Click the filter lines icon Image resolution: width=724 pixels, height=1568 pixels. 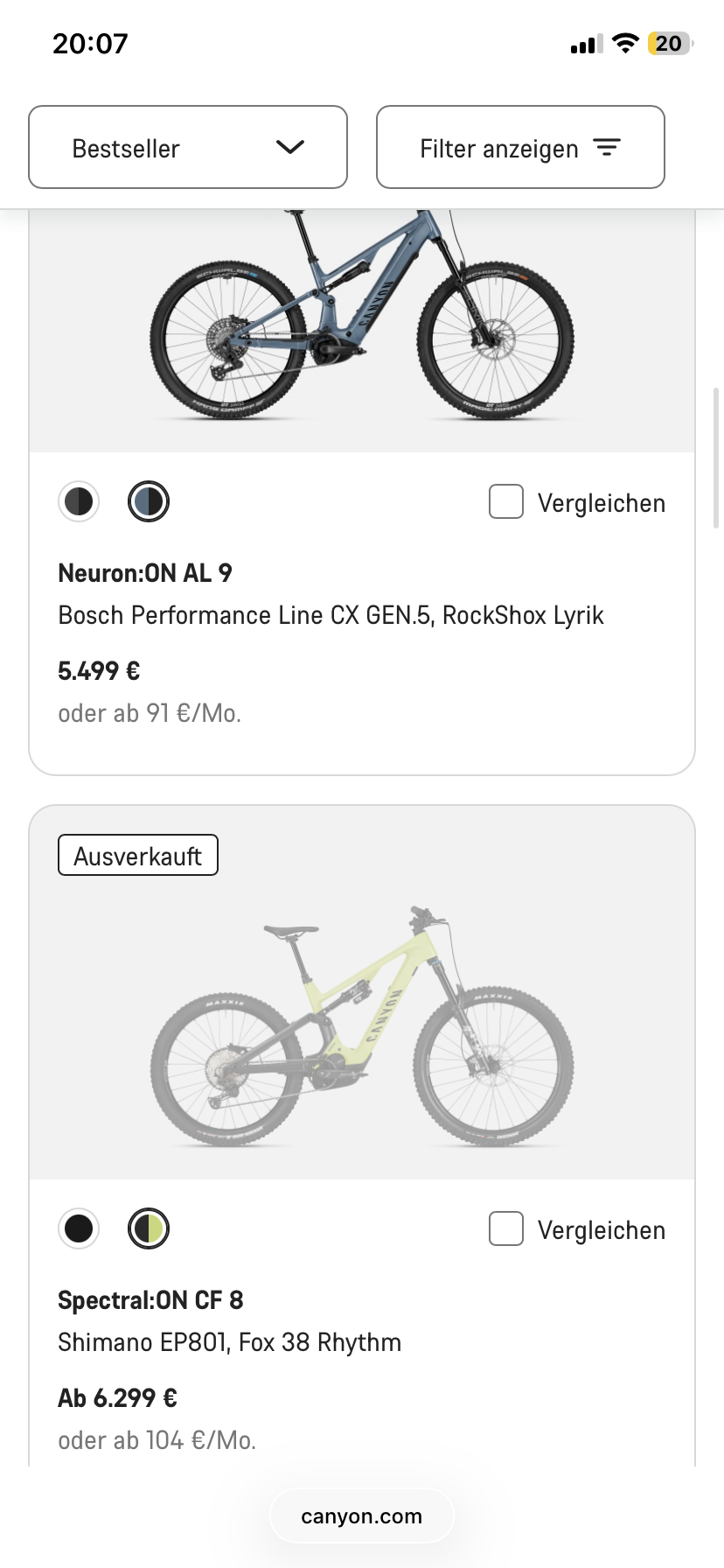[606, 147]
